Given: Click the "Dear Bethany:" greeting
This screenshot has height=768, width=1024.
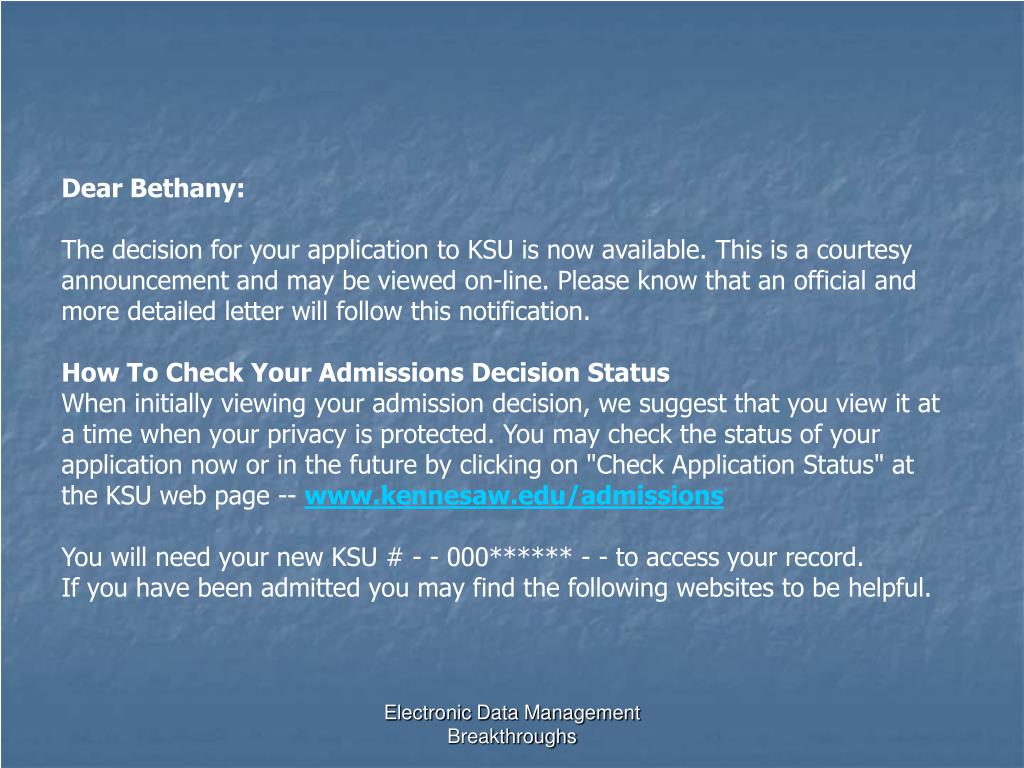Looking at the screenshot, I should (153, 189).
